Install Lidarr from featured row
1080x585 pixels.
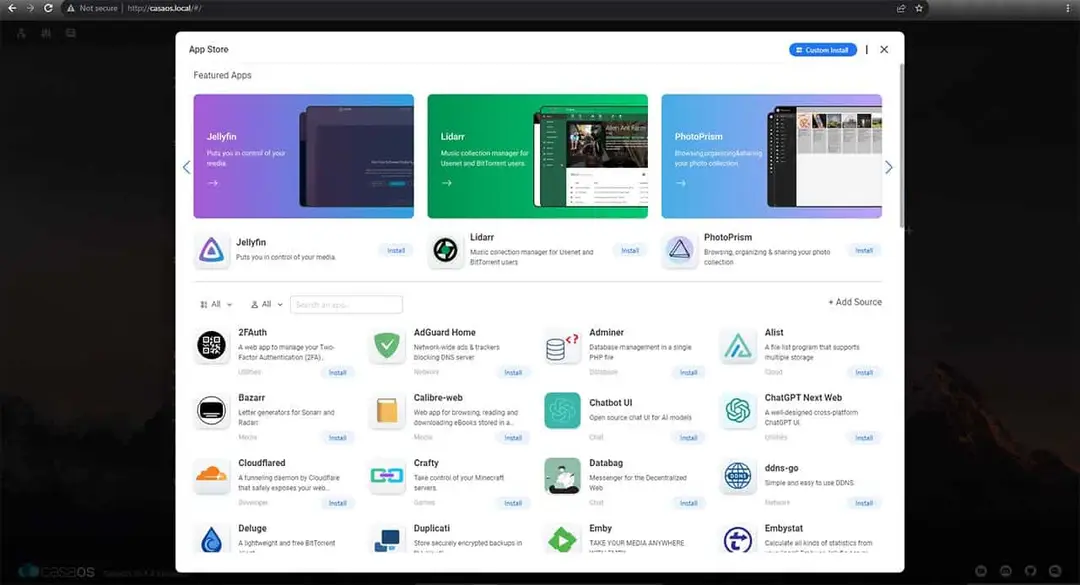(x=630, y=251)
